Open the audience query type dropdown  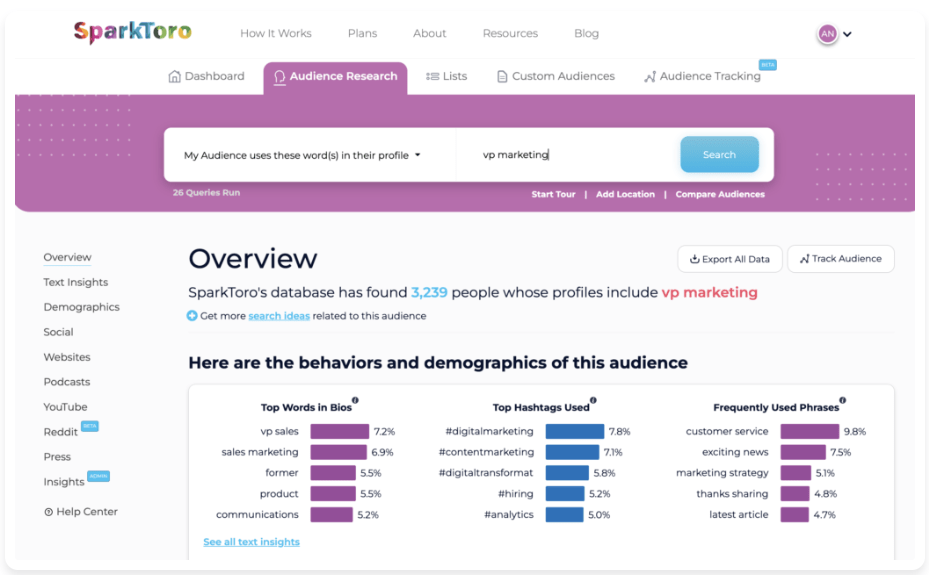[x=302, y=155]
